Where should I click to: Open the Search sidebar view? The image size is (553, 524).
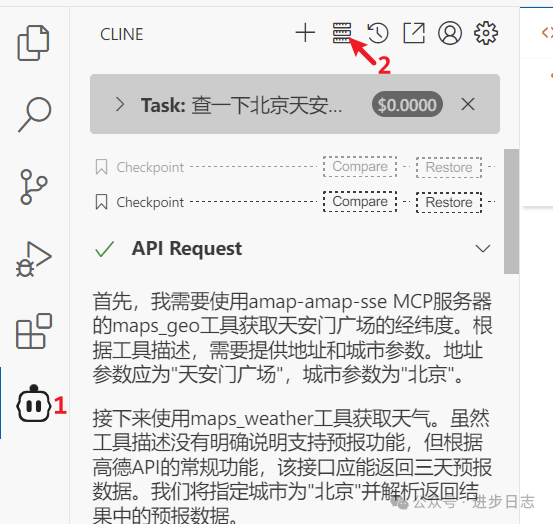tap(34, 115)
